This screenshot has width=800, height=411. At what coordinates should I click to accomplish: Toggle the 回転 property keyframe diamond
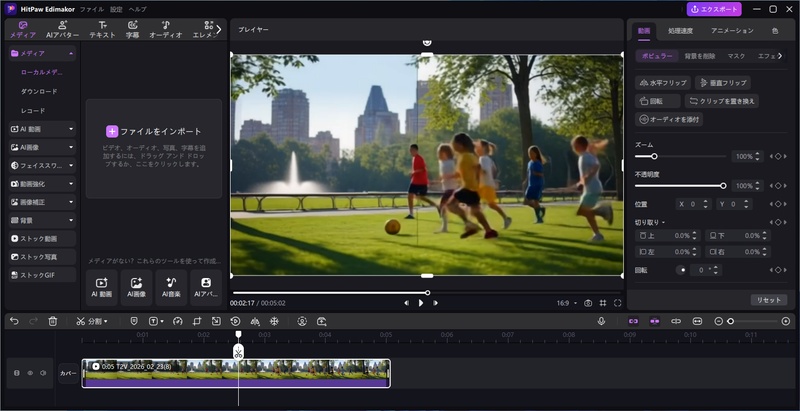tap(778, 270)
